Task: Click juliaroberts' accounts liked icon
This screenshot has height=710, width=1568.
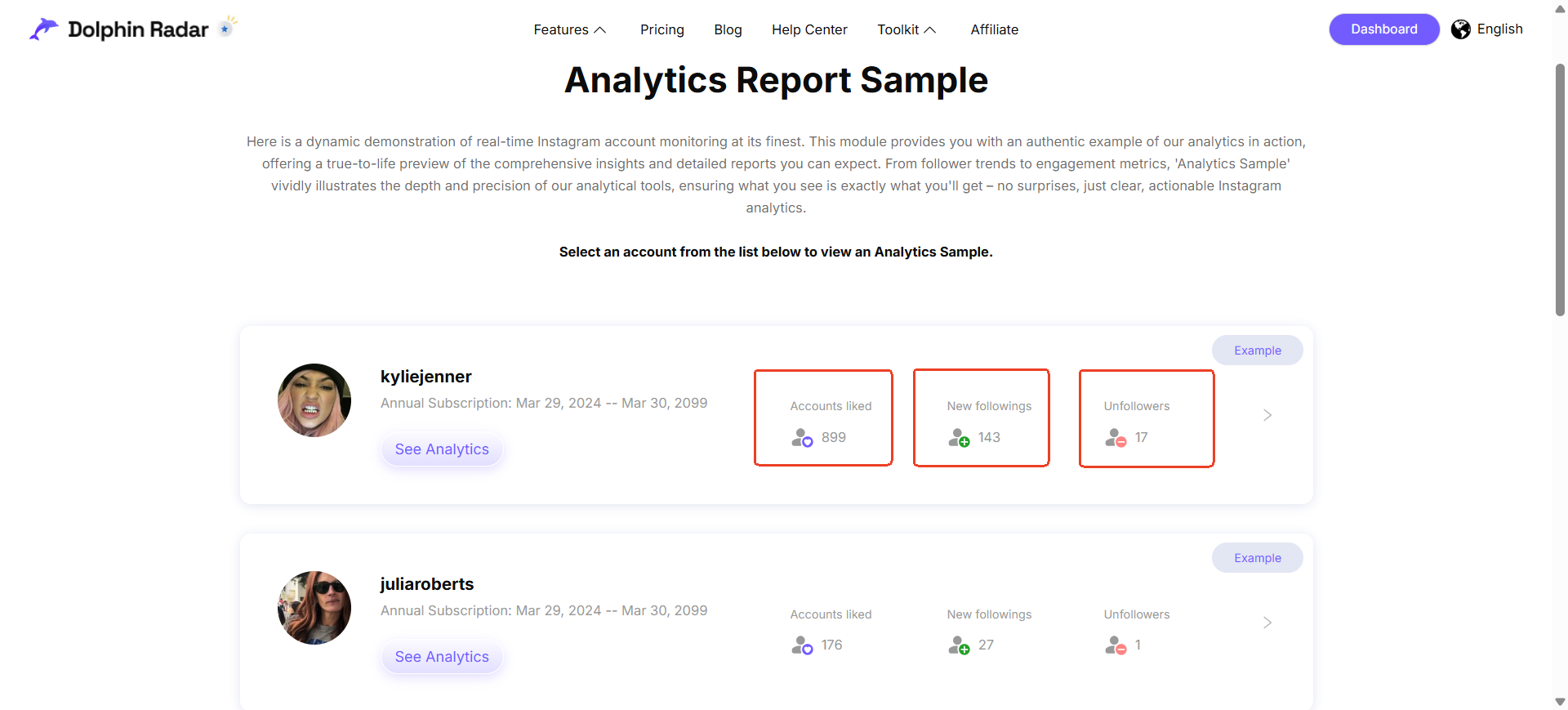Action: pyautogui.click(x=802, y=645)
